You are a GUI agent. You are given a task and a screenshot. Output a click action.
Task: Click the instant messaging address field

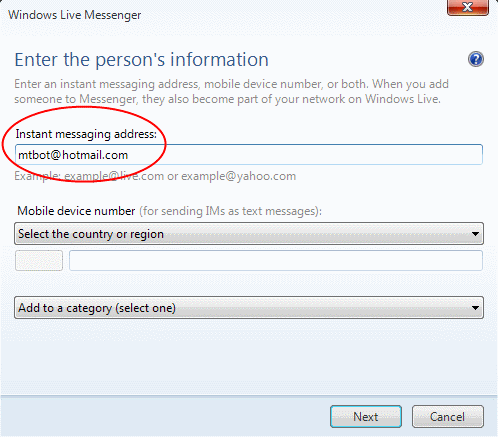coord(249,155)
